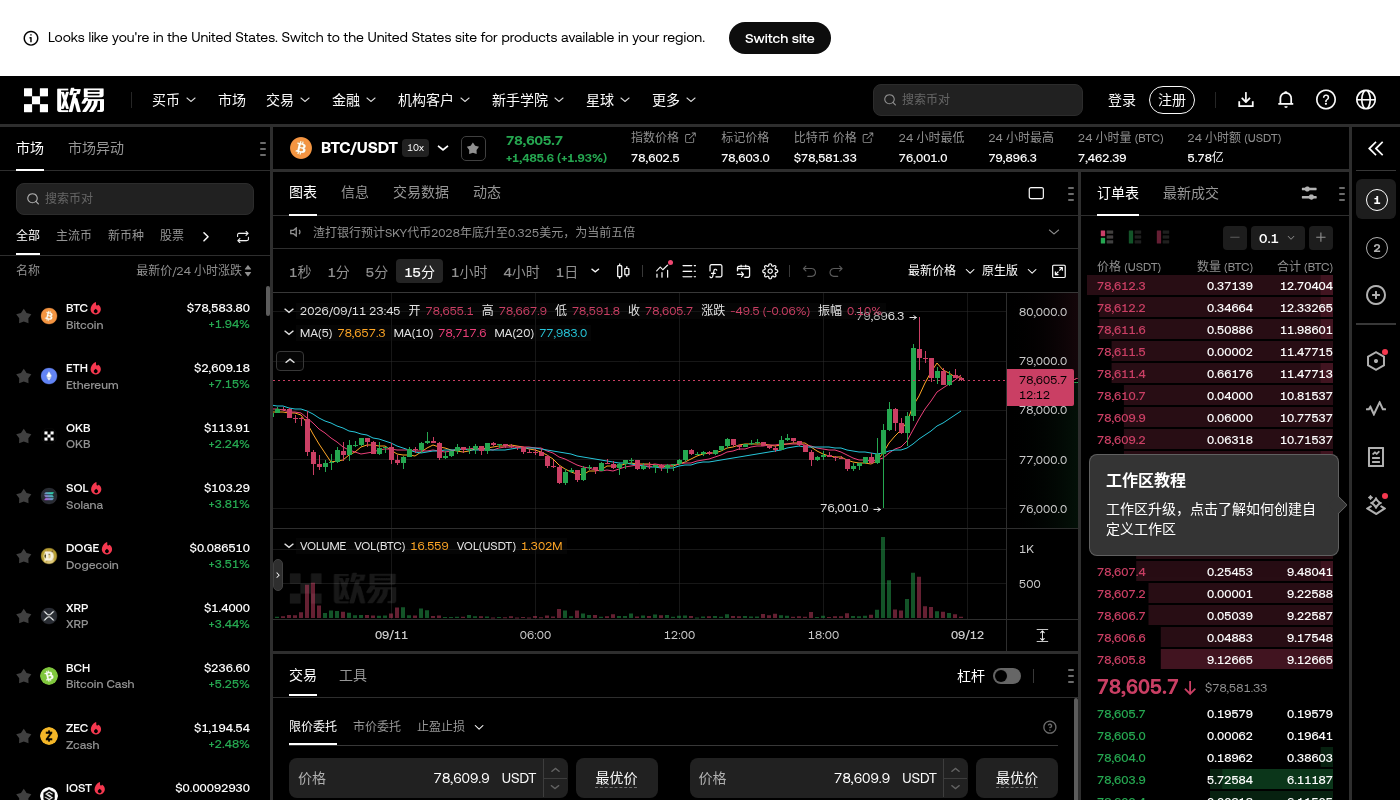
Task: Click the left 最优价 button
Action: point(617,778)
